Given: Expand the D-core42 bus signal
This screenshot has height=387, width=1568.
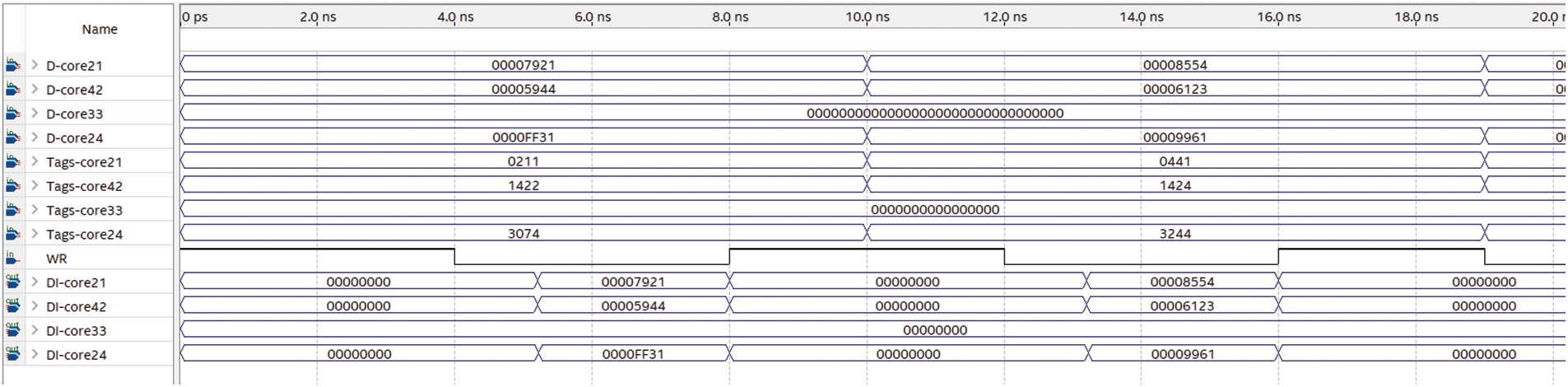Looking at the screenshot, I should coord(35,89).
